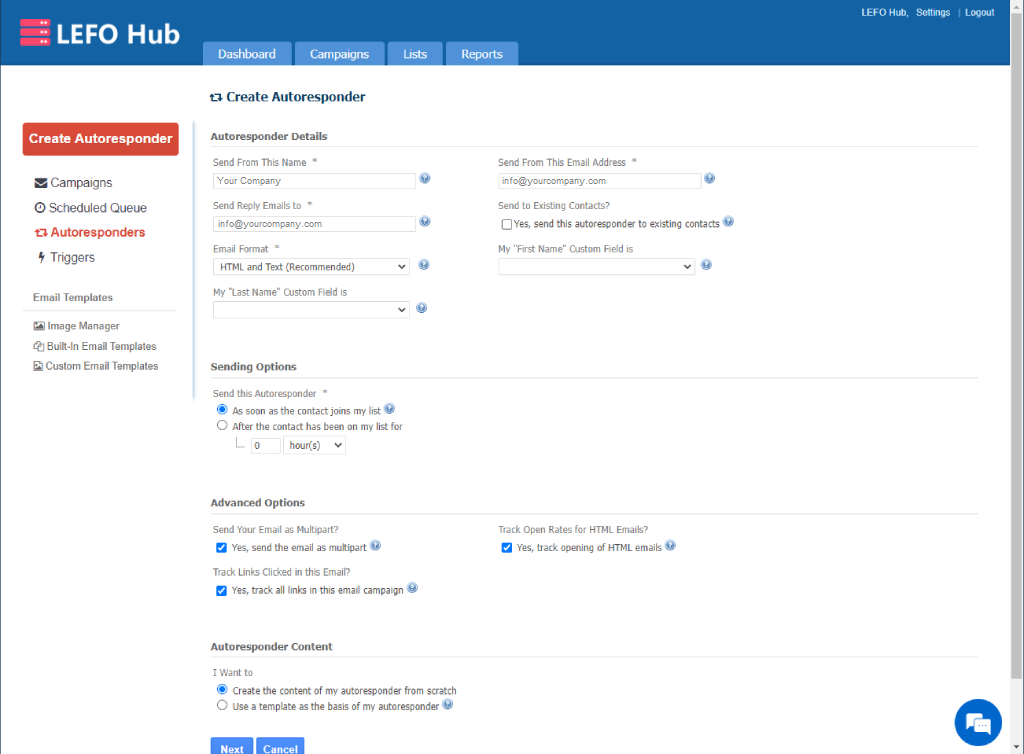Click help icon next to send as multipart

(x=375, y=546)
